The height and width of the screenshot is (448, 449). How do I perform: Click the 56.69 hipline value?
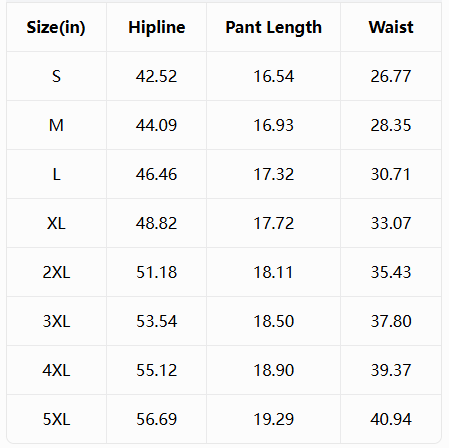click(x=156, y=419)
